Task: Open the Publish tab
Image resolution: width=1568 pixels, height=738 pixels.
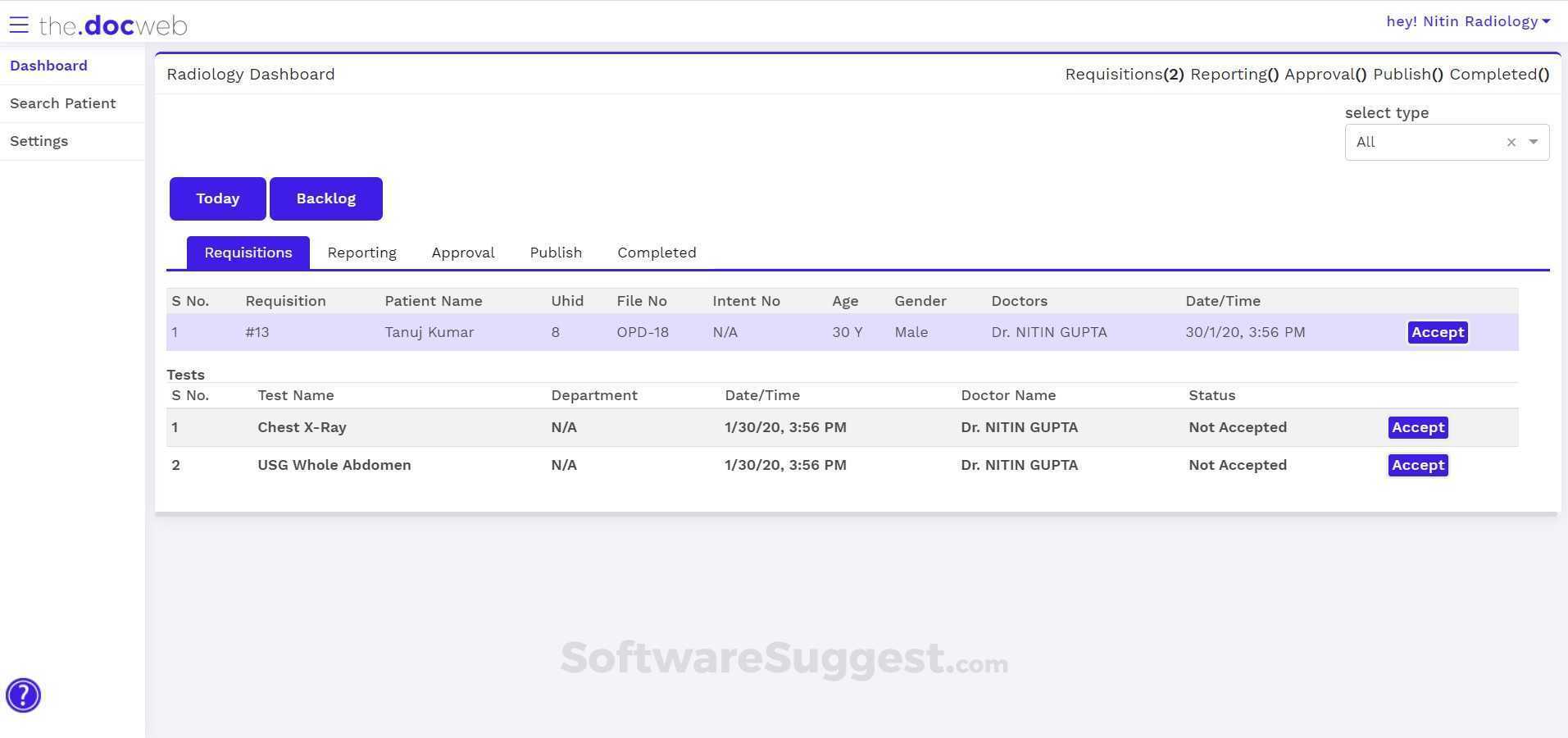Action: tap(556, 253)
